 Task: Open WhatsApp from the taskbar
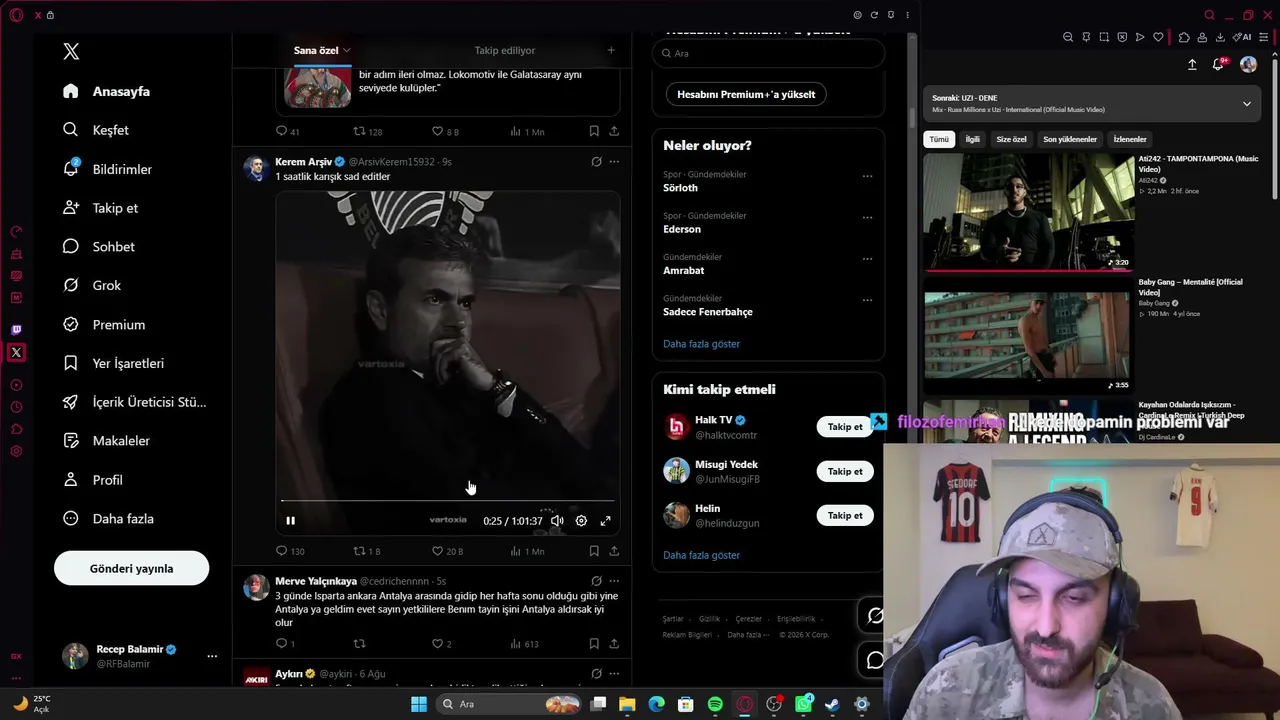pos(803,704)
